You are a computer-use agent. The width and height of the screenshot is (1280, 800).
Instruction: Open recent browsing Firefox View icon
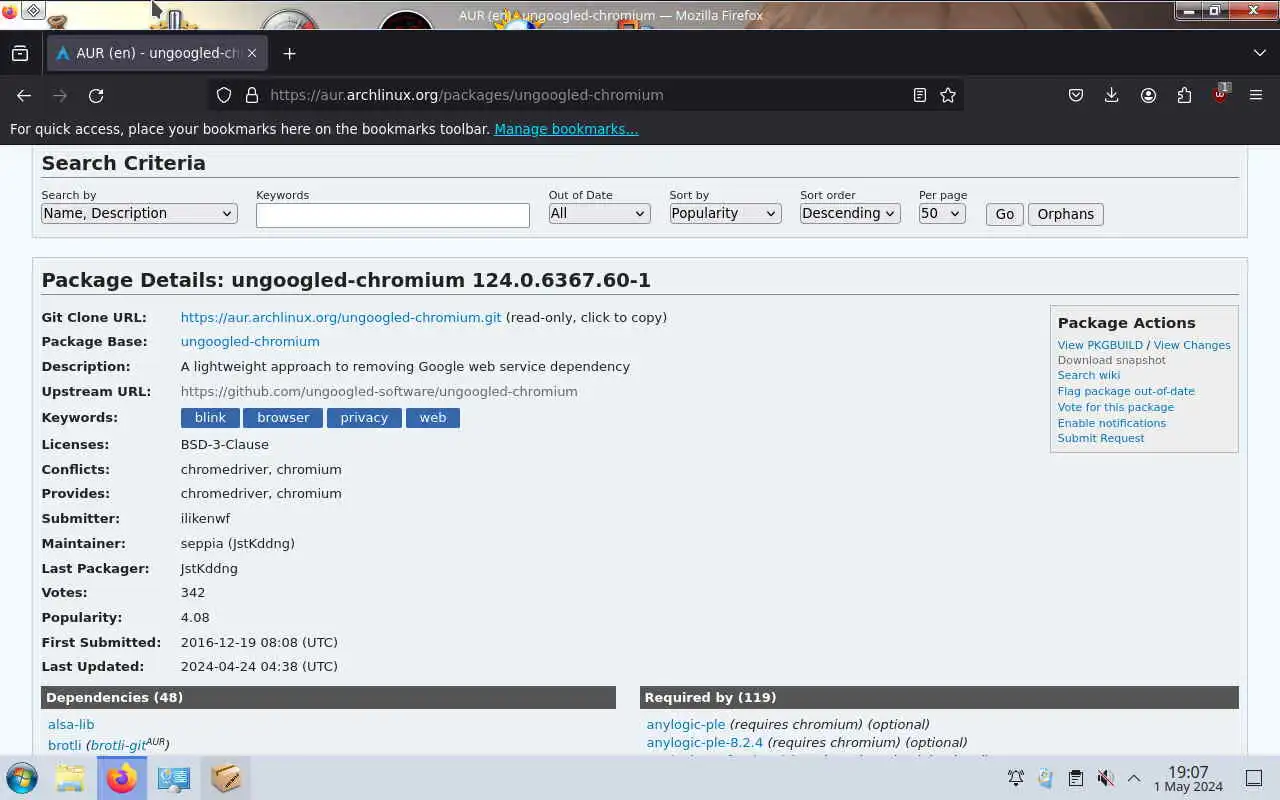(x=20, y=53)
